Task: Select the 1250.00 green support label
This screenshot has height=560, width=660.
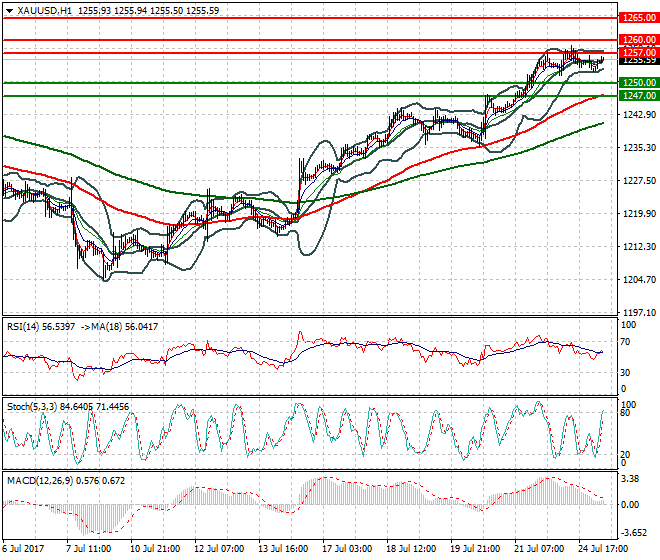Action: (x=639, y=83)
